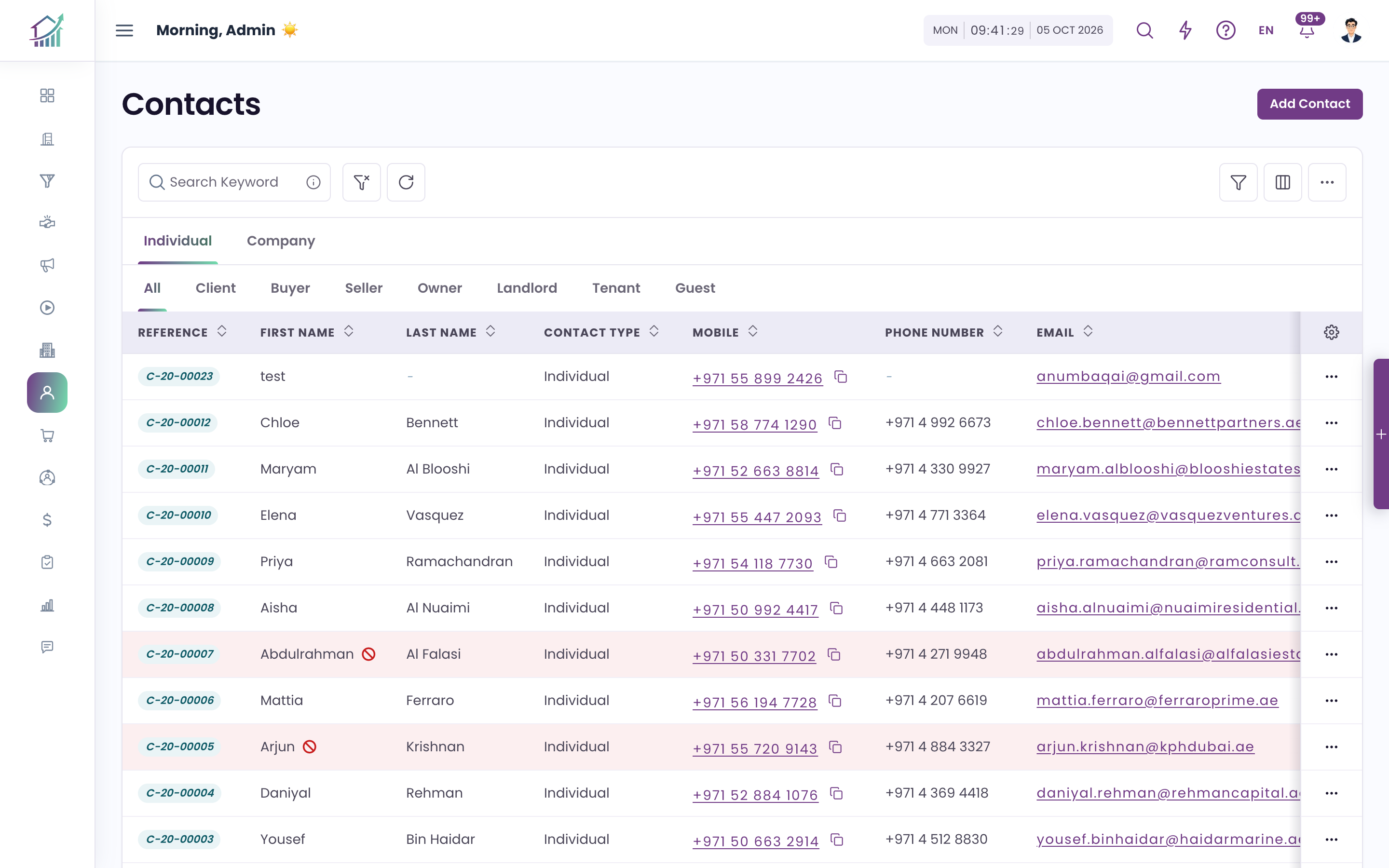Open the filter funnel button in toolbar
This screenshot has height=868, width=1389.
(x=1238, y=183)
